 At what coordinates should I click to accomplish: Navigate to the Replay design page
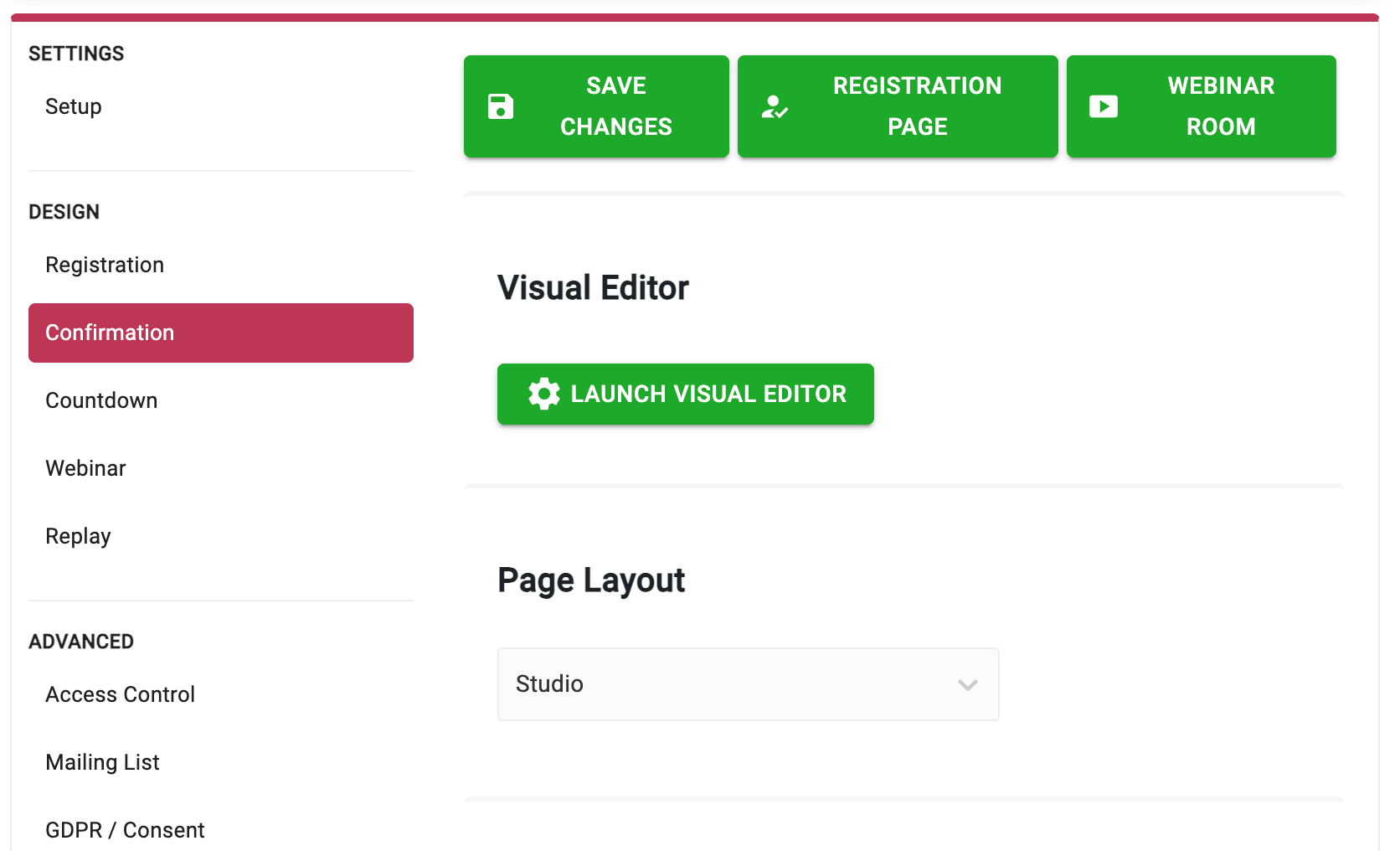coord(78,536)
